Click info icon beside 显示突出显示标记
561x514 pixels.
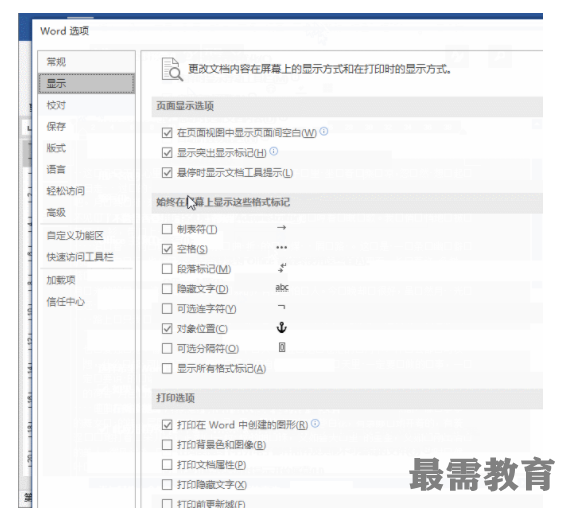coord(274,151)
